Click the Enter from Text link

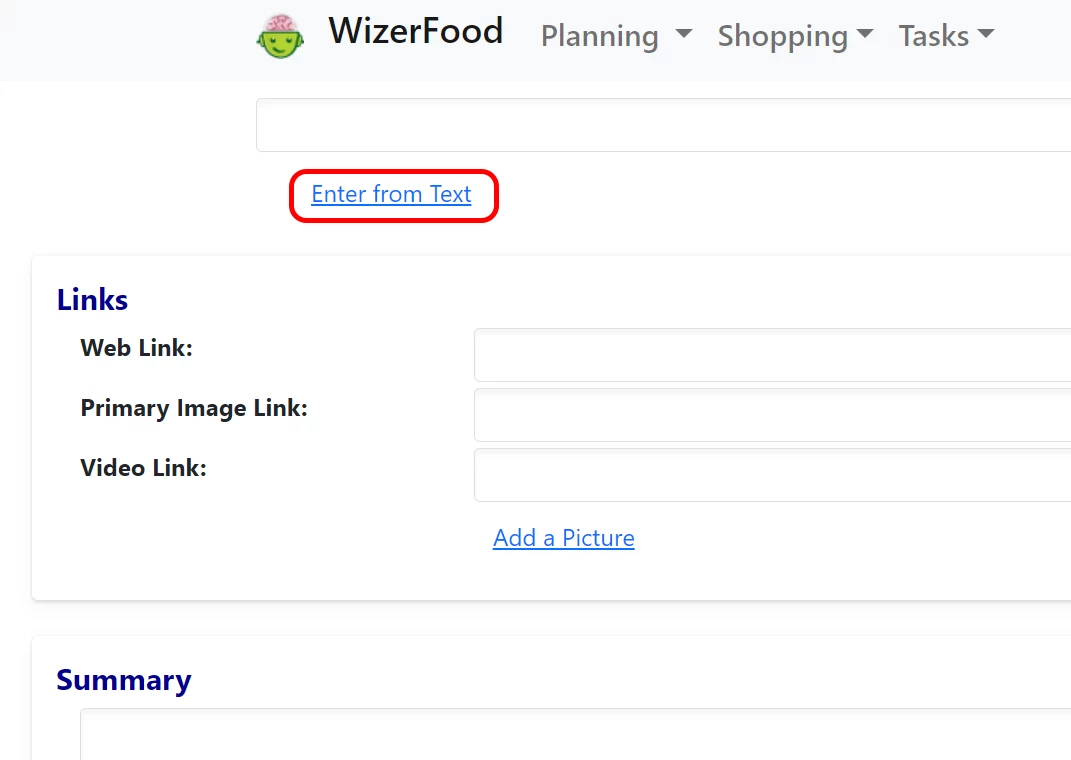coord(391,194)
